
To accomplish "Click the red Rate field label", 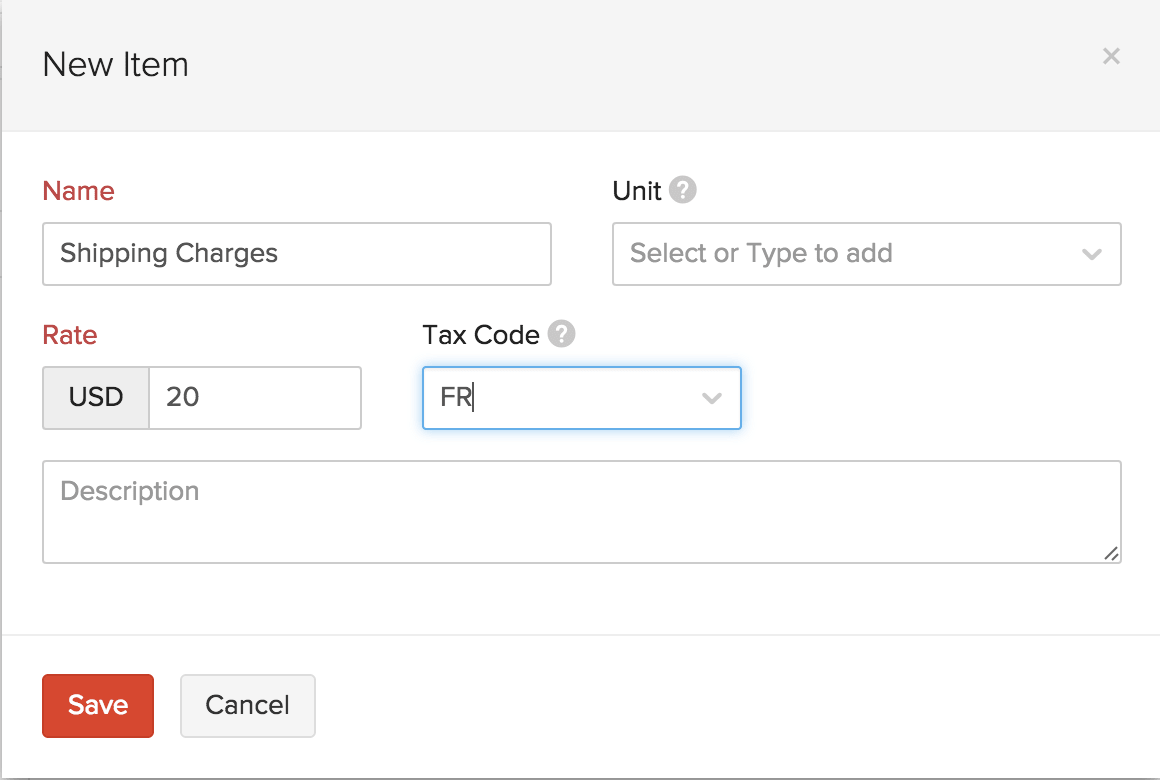I will 69,335.
